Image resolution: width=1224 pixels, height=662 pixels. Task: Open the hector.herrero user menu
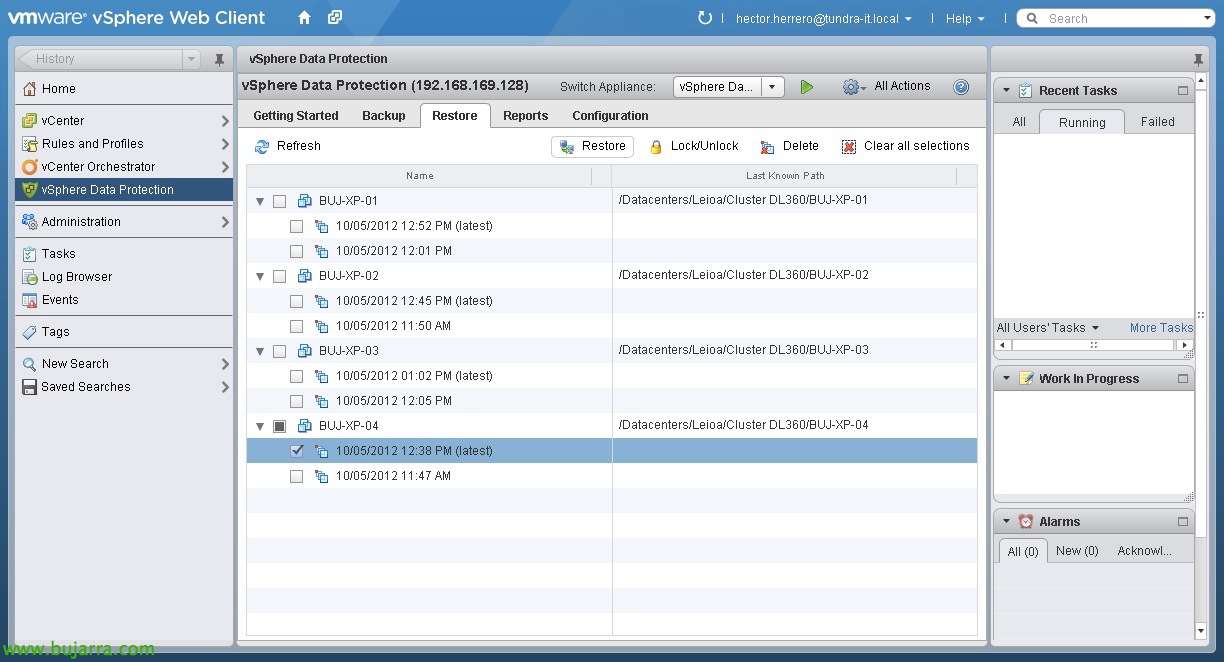tap(824, 18)
